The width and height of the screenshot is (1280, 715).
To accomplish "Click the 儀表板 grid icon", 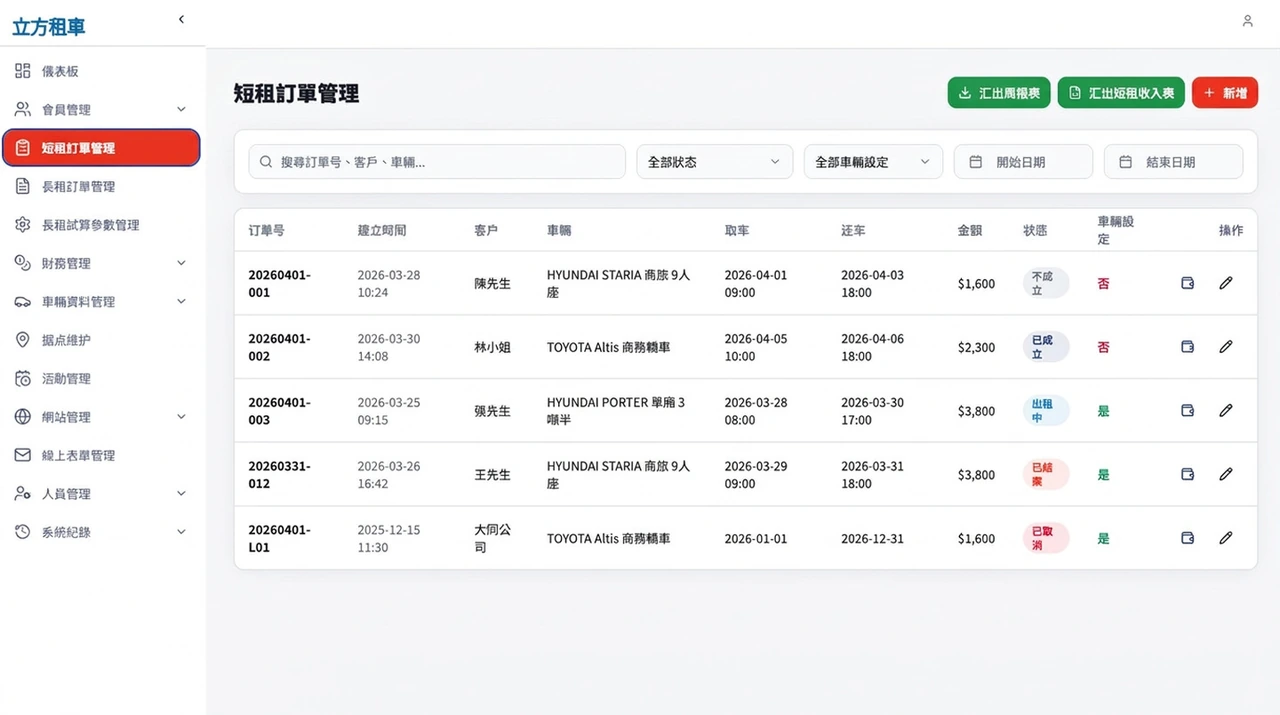I will pyautogui.click(x=22, y=71).
